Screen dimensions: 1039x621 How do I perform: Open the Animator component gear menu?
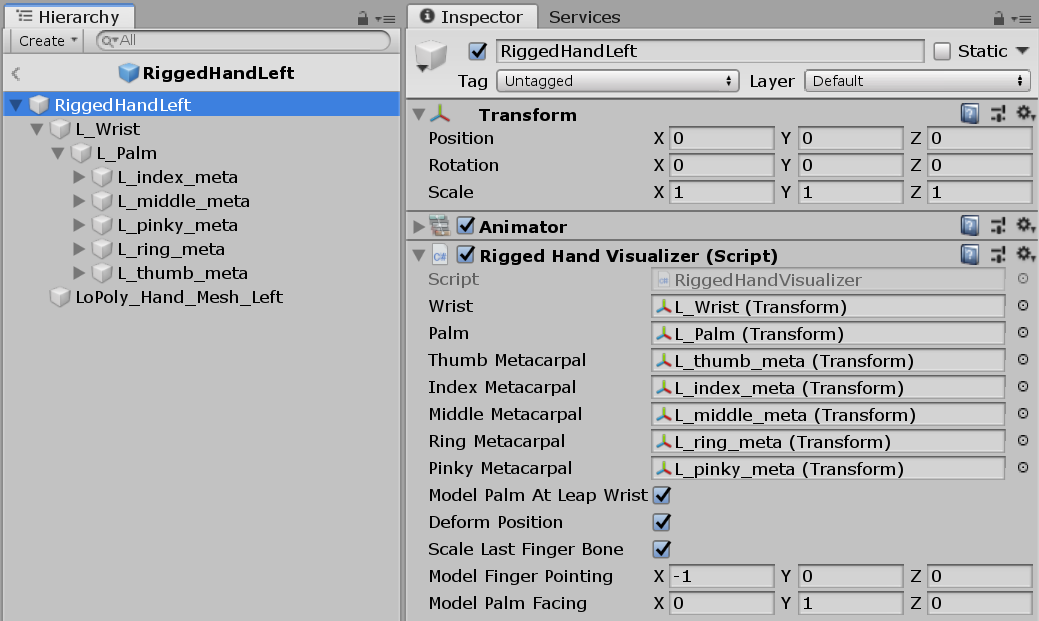1024,226
